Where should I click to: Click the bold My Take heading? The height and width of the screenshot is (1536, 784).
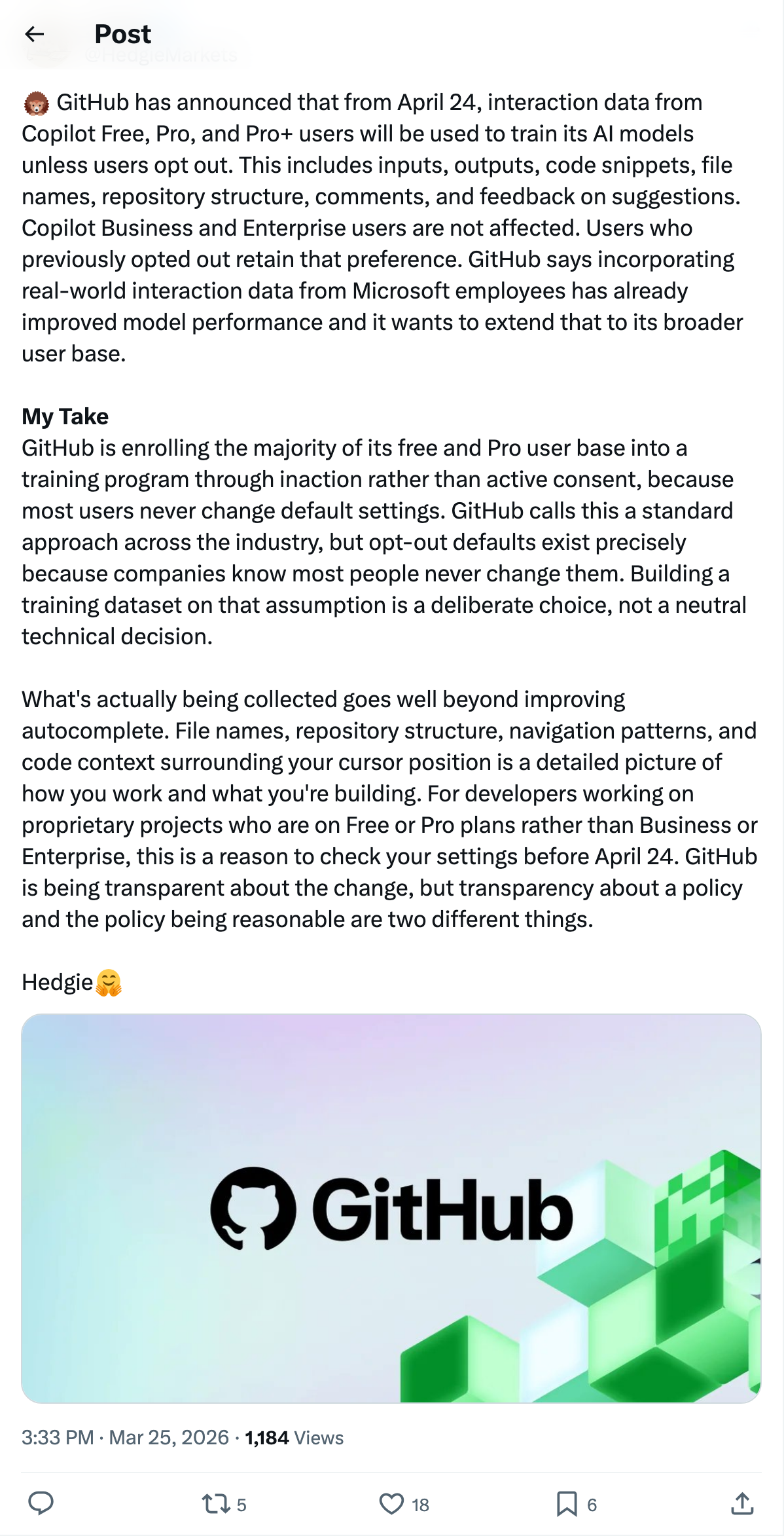click(x=64, y=416)
